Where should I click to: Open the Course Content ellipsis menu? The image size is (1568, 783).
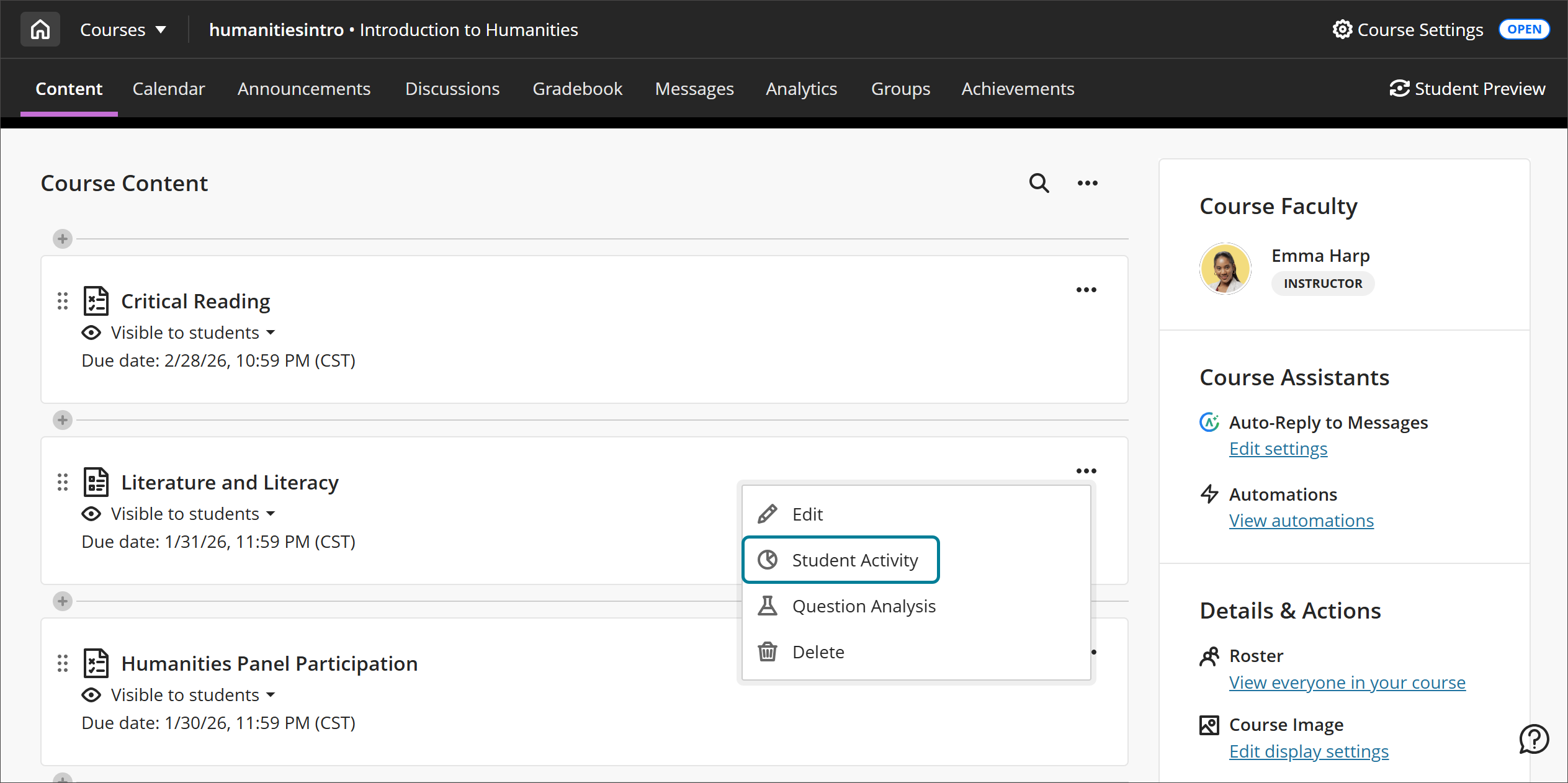[1086, 183]
